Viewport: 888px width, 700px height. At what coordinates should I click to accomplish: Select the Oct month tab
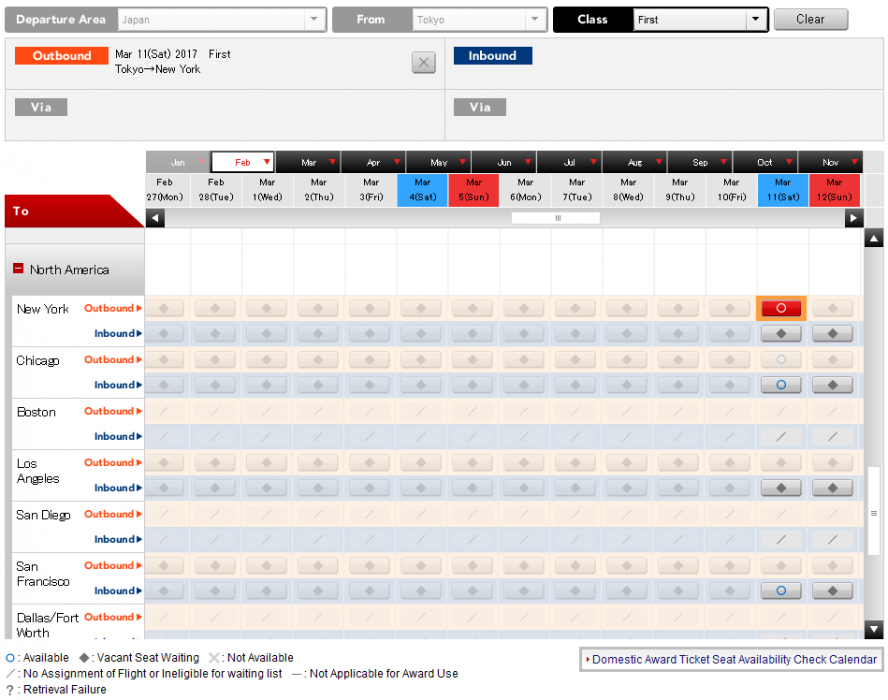pyautogui.click(x=765, y=162)
